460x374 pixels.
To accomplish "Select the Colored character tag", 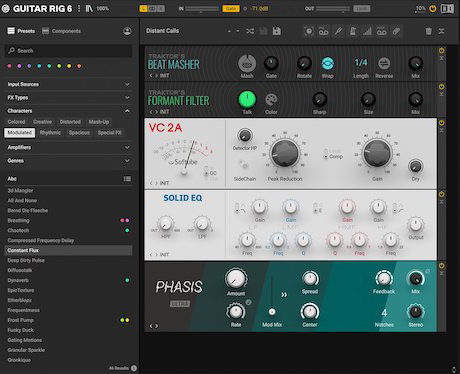I will click(16, 122).
